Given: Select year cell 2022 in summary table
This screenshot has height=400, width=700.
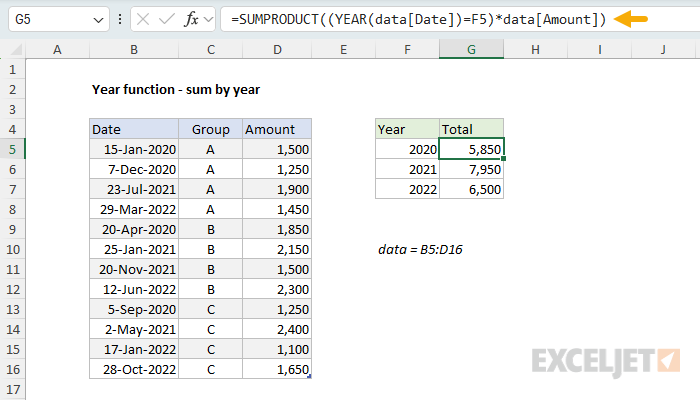Looking at the screenshot, I should coord(407,189).
